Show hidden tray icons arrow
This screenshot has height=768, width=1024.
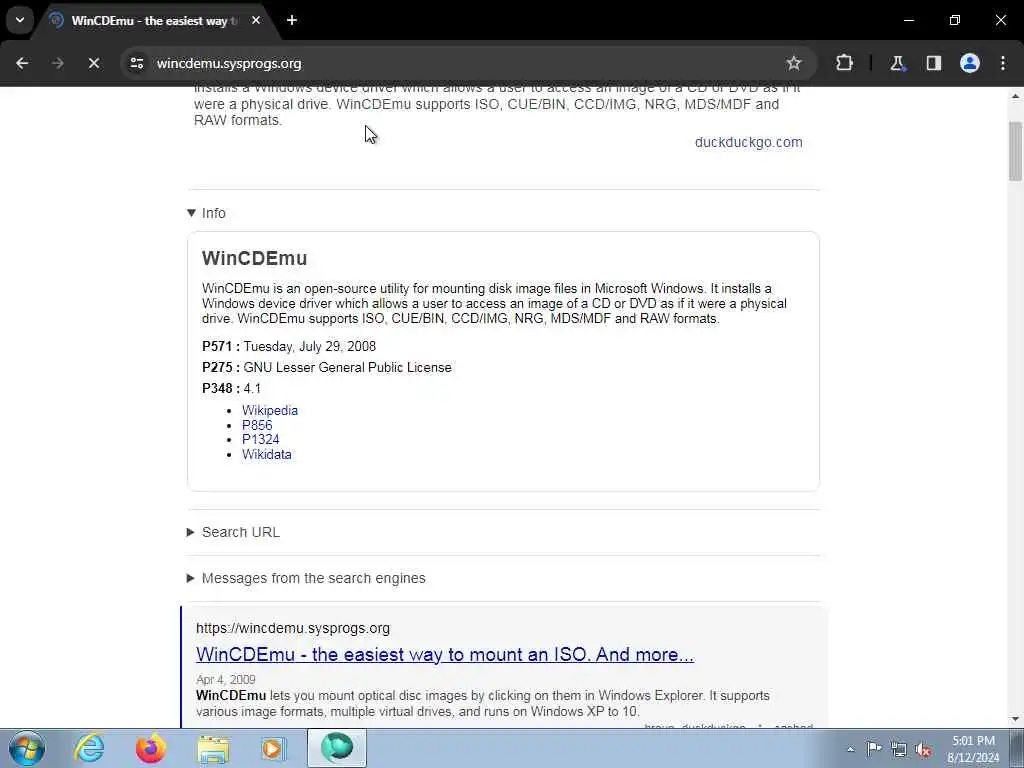tap(850, 749)
